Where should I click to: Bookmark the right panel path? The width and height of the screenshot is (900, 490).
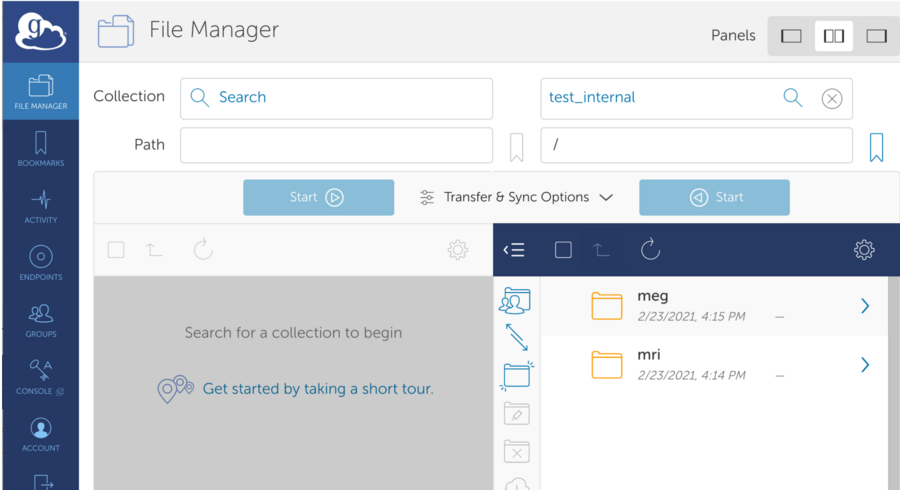point(876,146)
